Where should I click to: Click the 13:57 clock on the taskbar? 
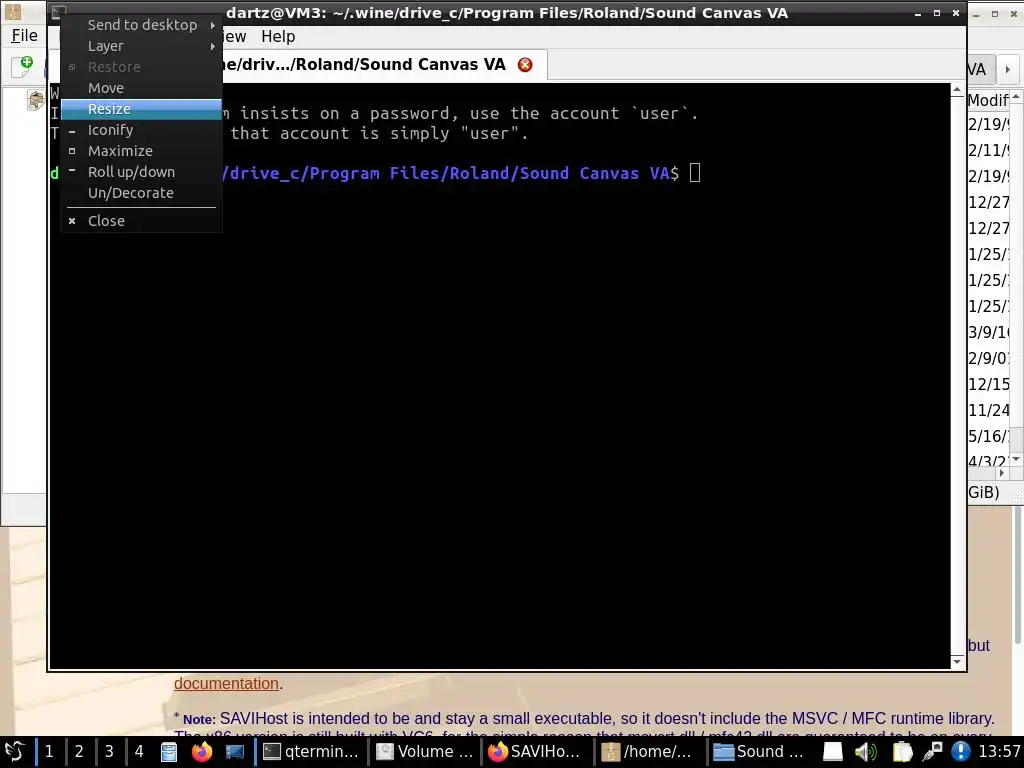(x=999, y=752)
